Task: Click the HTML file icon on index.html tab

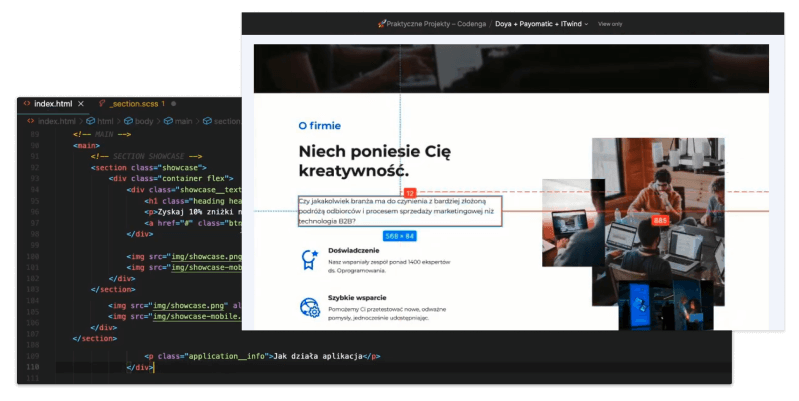Action: (27, 103)
